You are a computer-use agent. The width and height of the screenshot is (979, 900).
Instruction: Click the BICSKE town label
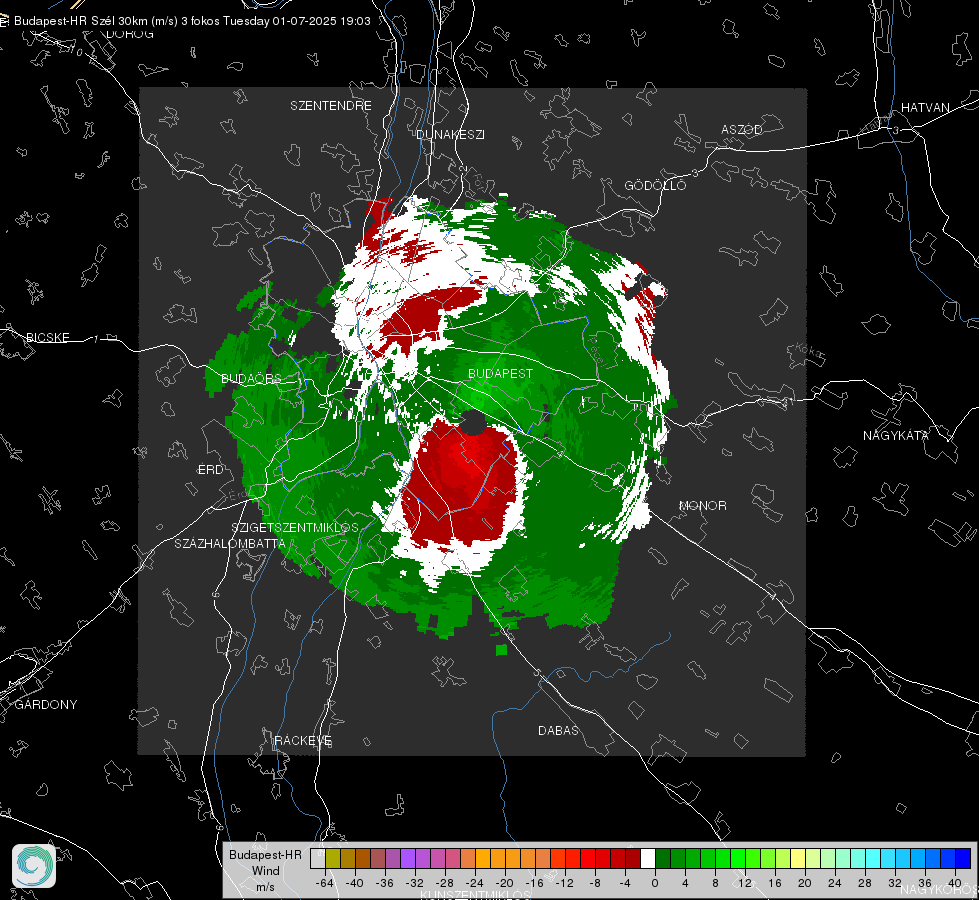click(x=47, y=337)
